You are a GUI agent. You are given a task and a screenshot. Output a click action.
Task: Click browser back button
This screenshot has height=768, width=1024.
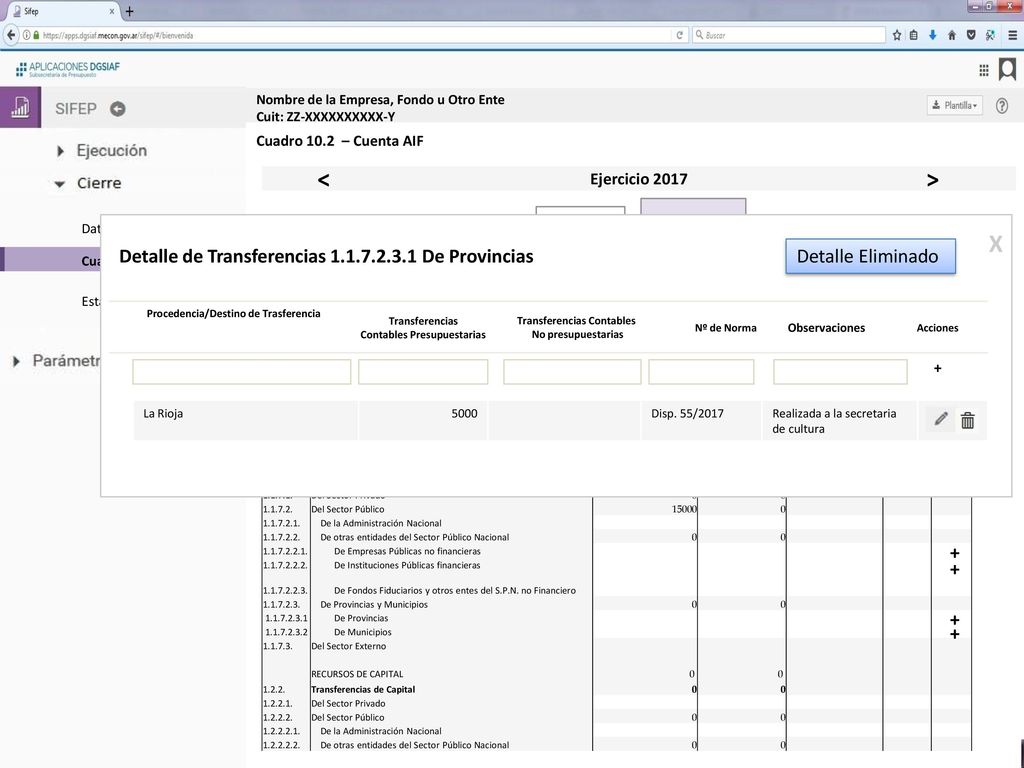point(10,35)
